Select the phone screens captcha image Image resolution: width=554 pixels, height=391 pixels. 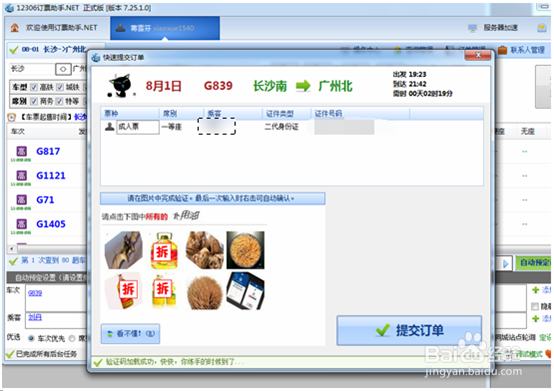(245, 291)
